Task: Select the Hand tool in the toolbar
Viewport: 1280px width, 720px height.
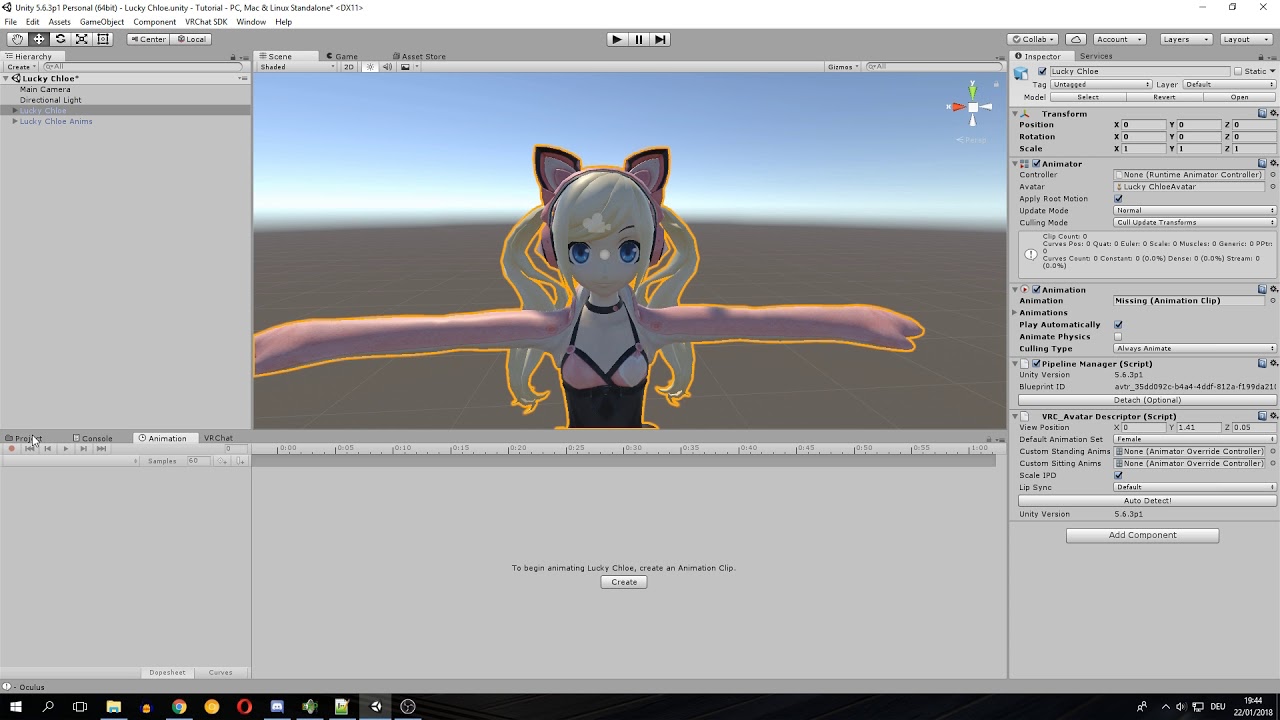Action: pos(17,39)
